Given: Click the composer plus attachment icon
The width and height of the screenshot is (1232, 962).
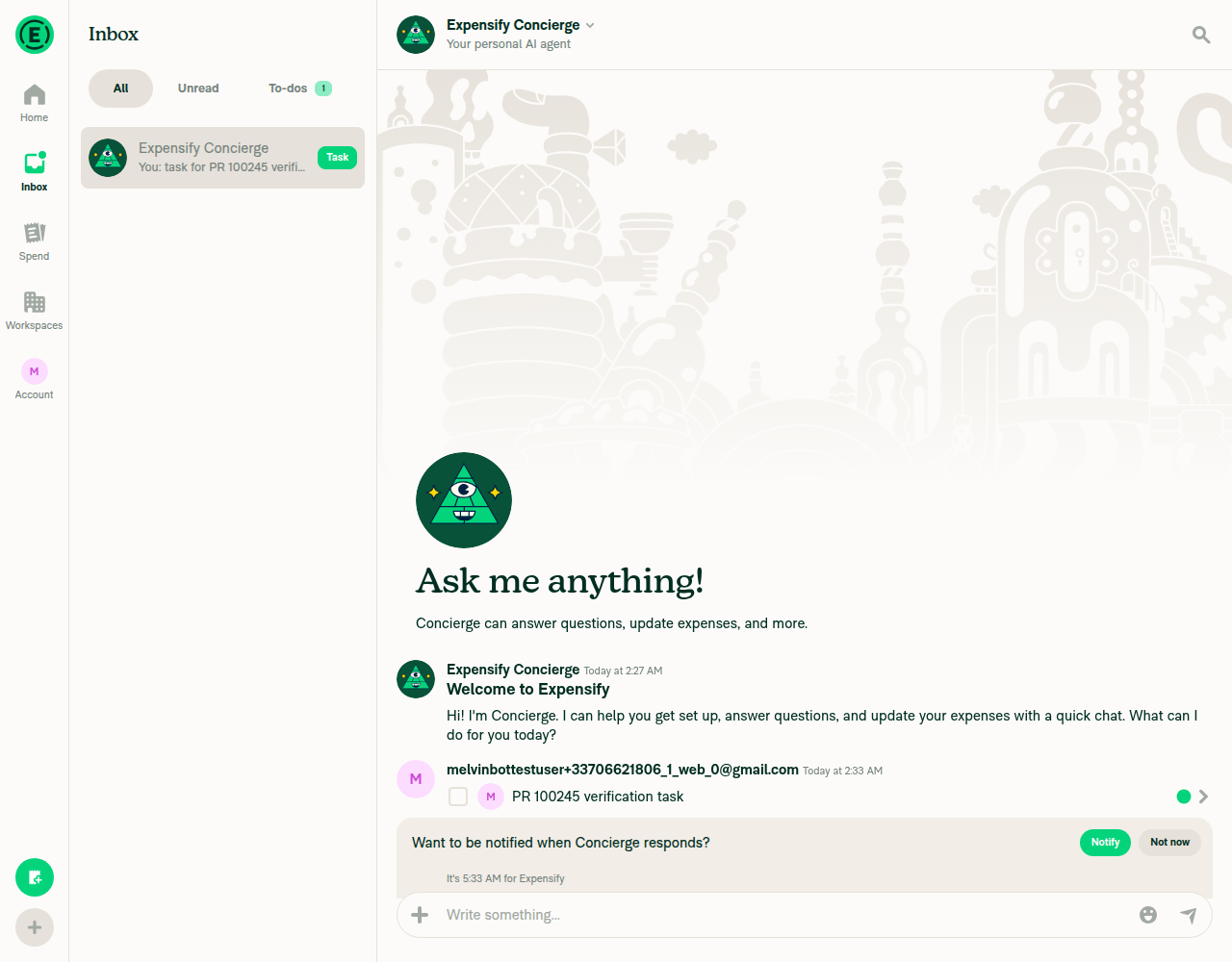Looking at the screenshot, I should coord(420,915).
